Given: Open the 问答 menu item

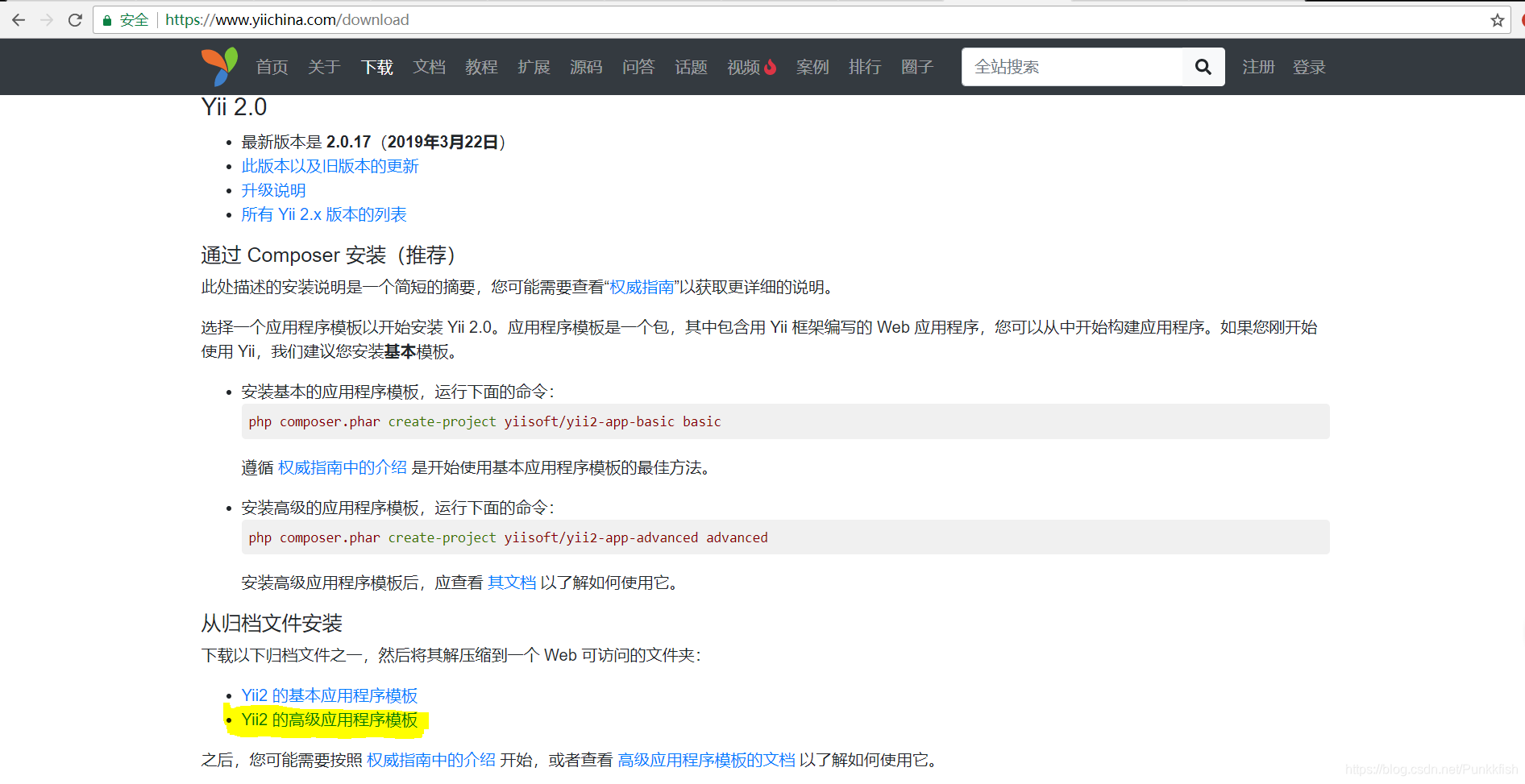Looking at the screenshot, I should click(638, 67).
